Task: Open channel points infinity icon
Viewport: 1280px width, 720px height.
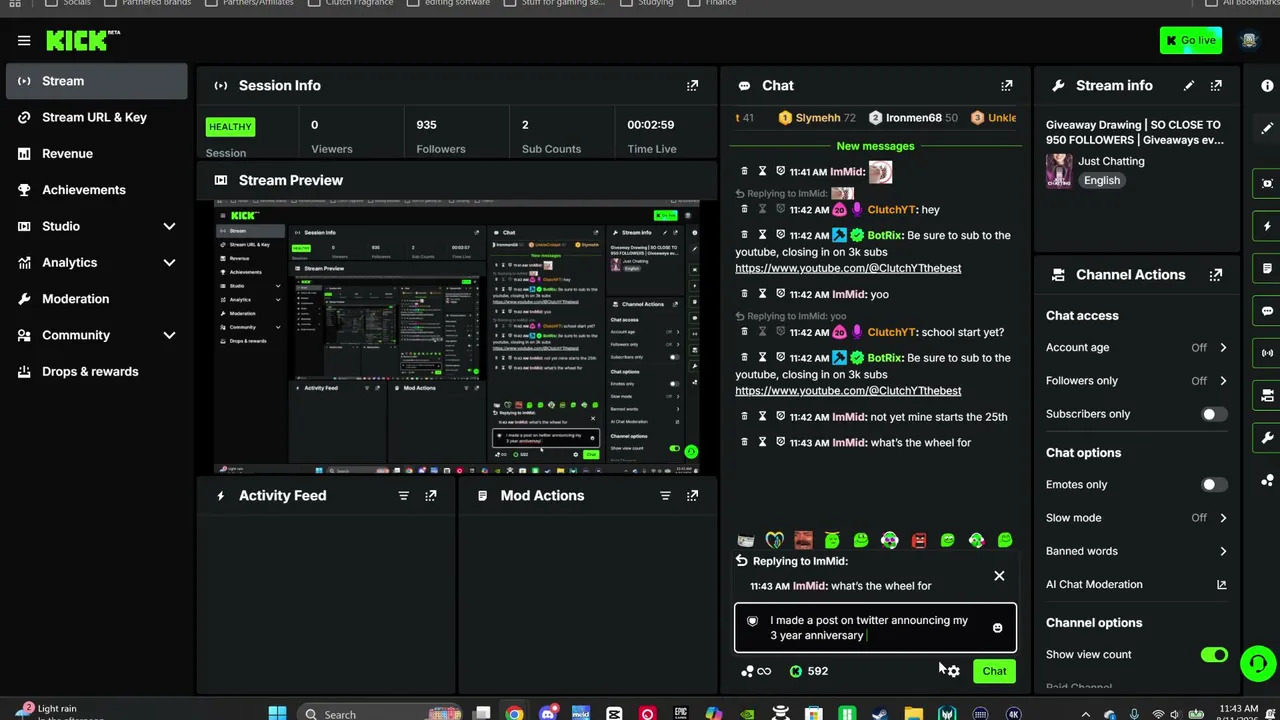Action: (x=764, y=671)
